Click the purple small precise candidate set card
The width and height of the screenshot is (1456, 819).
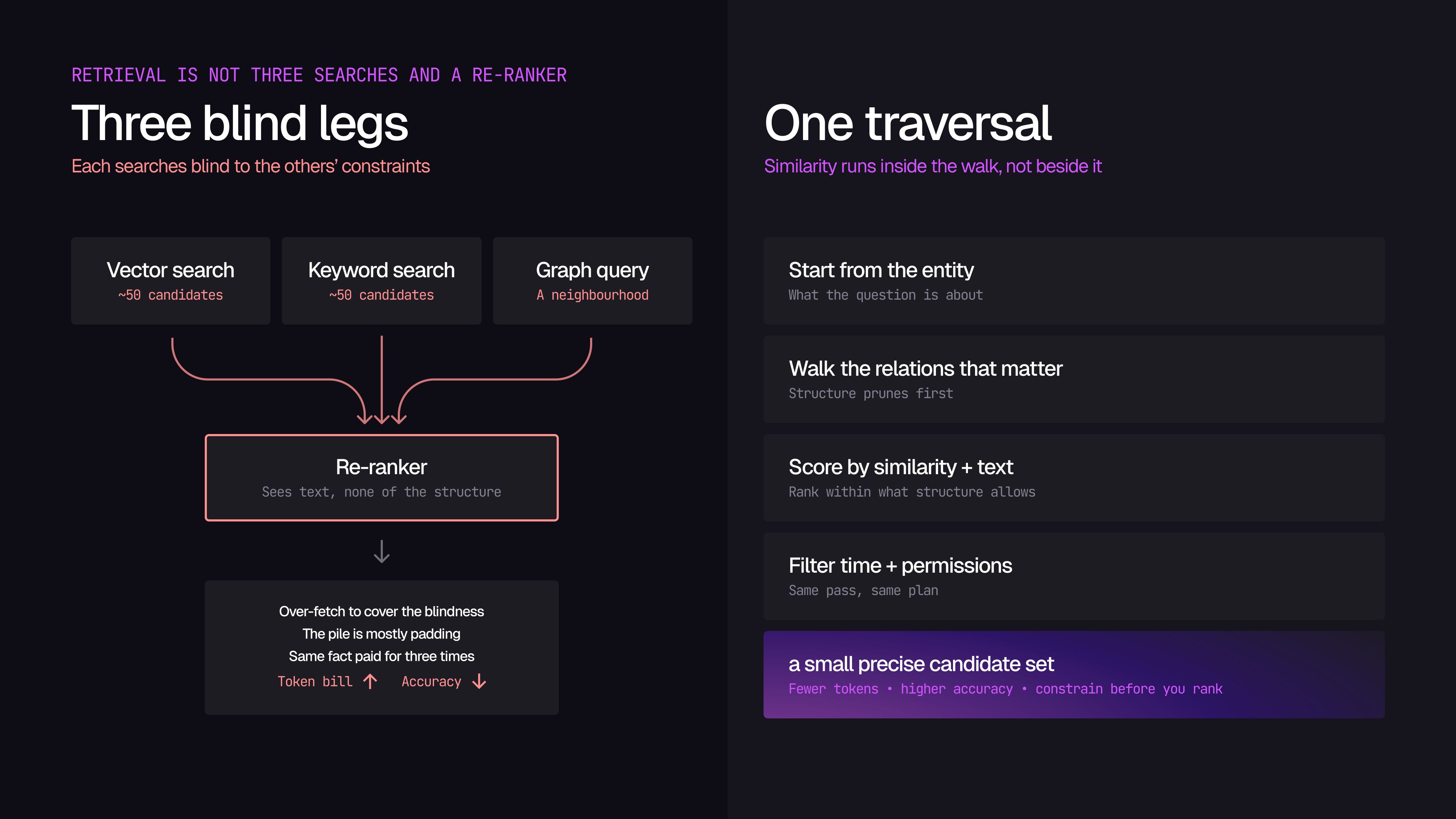(1074, 675)
